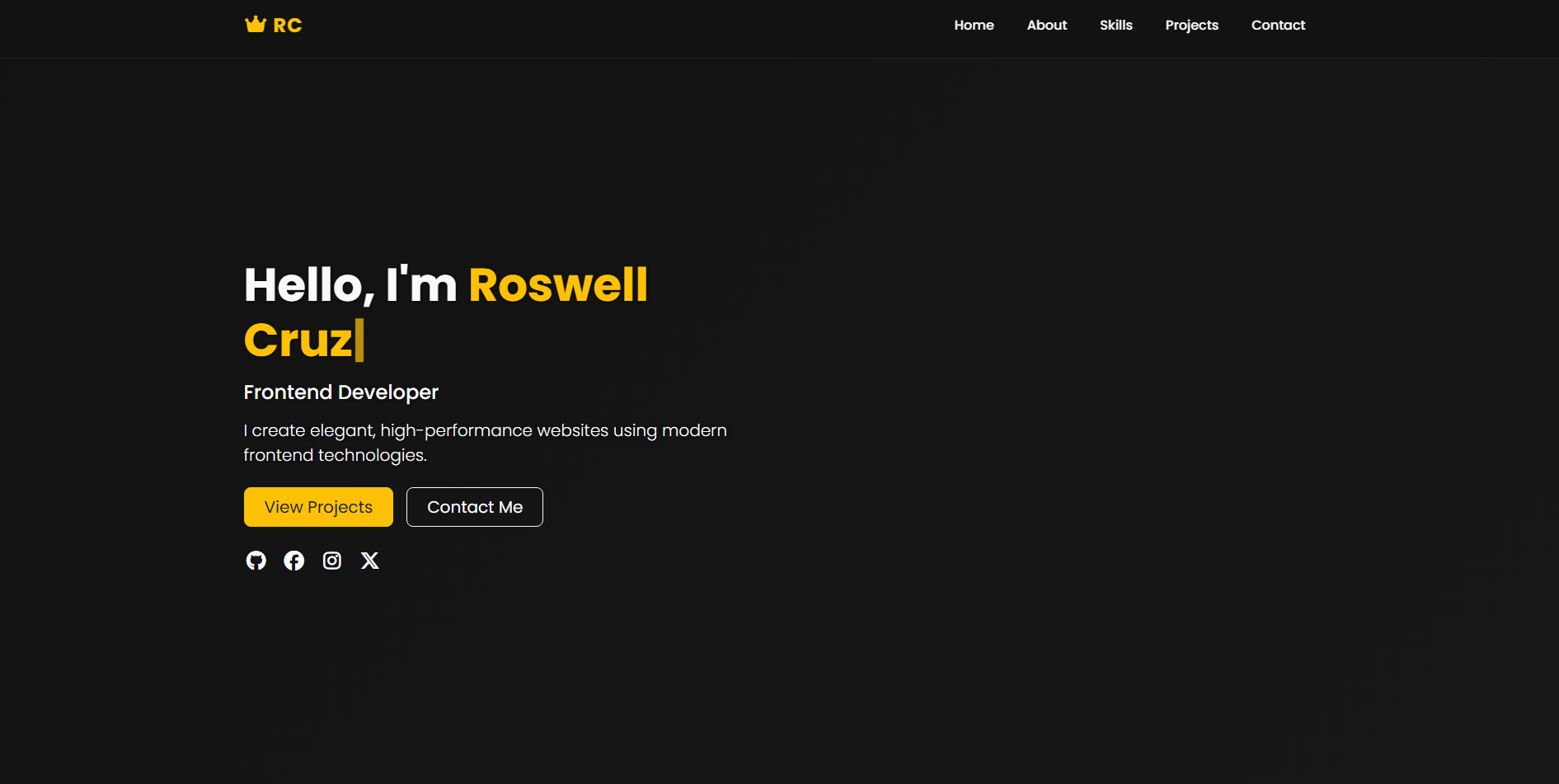Select the X (Twitter) icon
This screenshot has width=1559, height=784.
369,561
